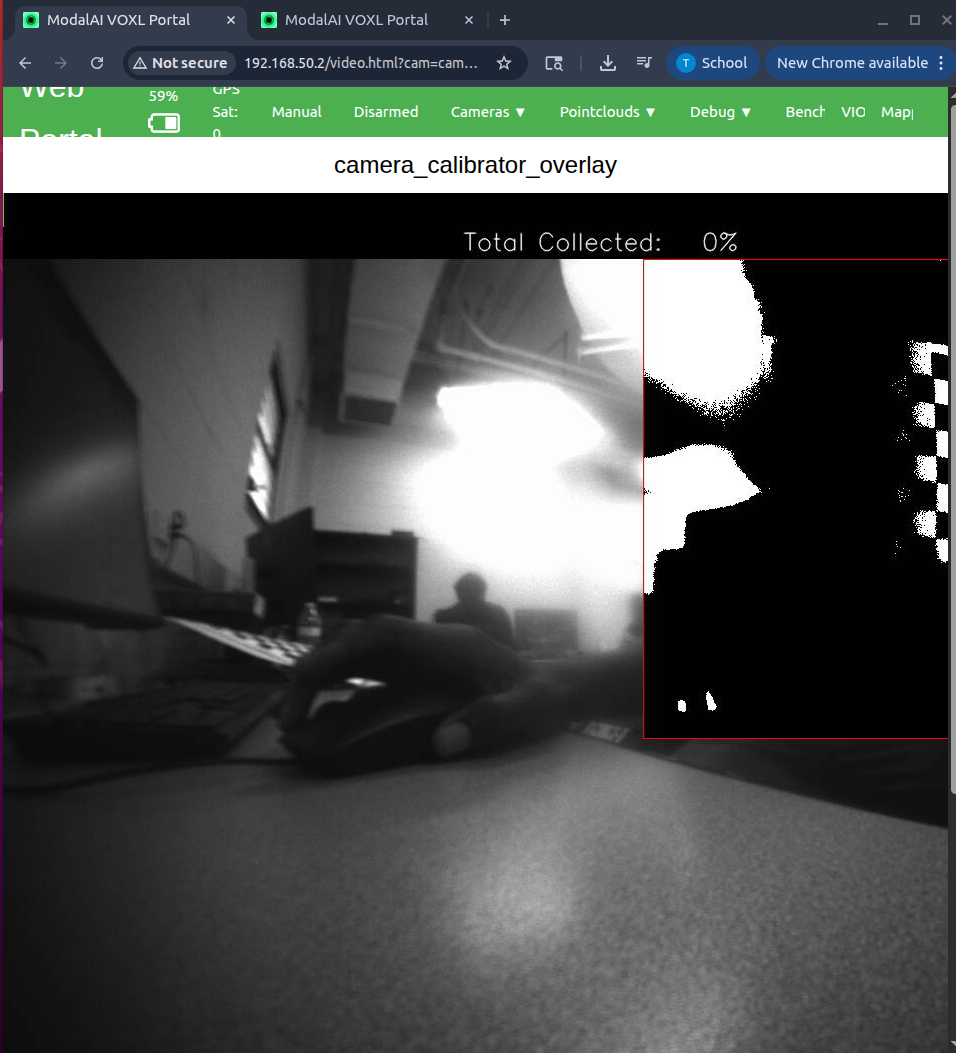Click the downloads icon in the browser toolbar
The image size is (956, 1053).
(607, 62)
